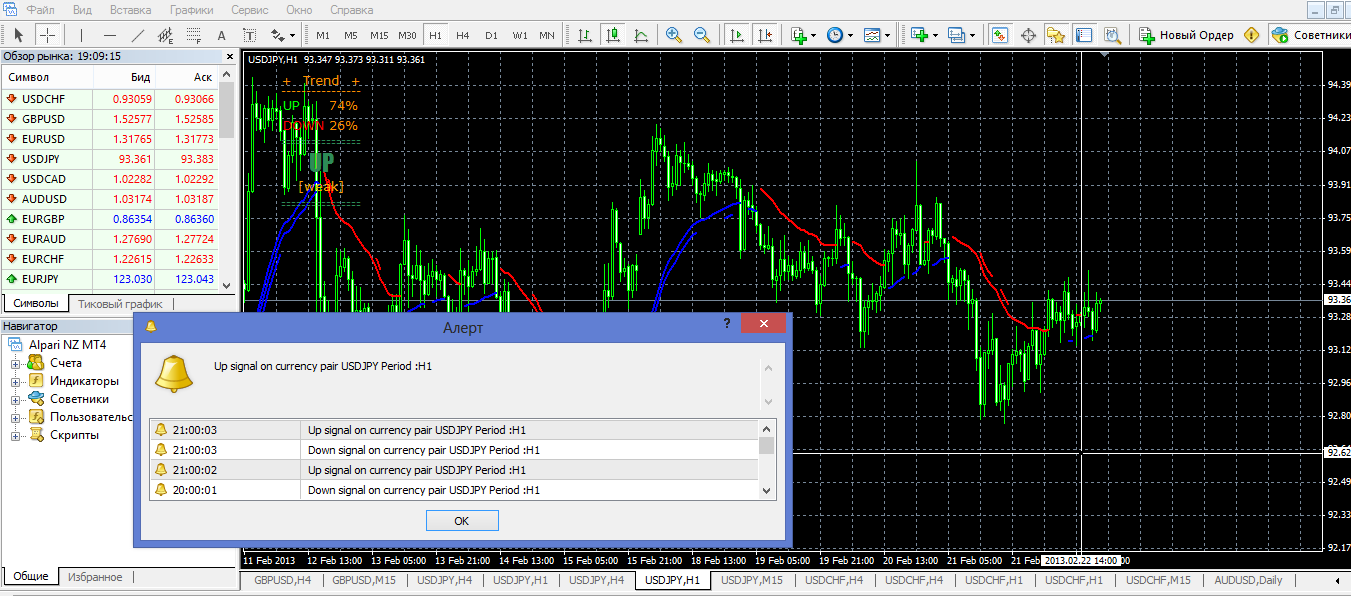Select the EURJPY symbol row
Screen dimensions: 1351x596
[108, 279]
